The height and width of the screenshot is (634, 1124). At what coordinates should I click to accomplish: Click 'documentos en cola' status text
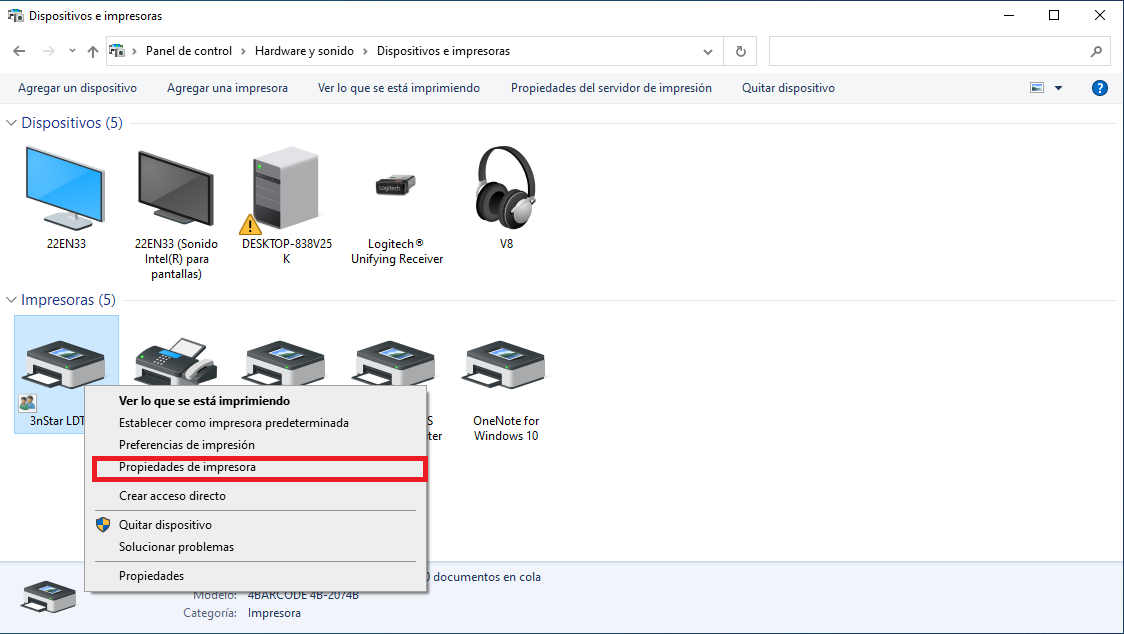[x=487, y=577]
